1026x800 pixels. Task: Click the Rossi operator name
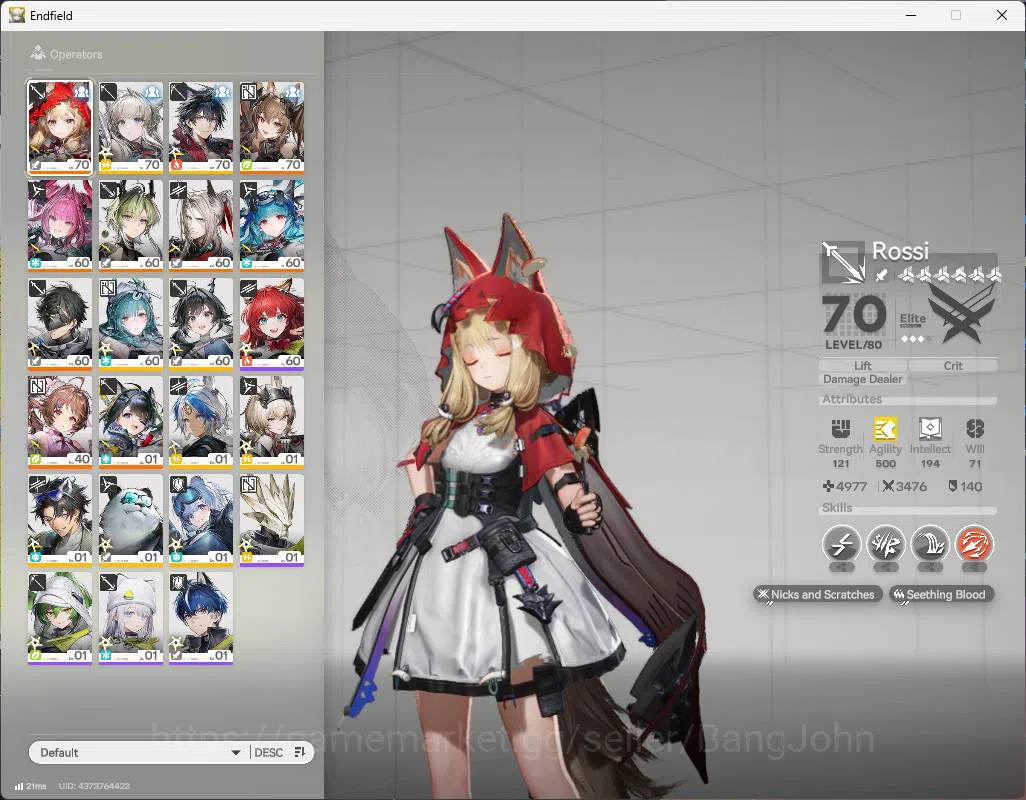pyautogui.click(x=900, y=251)
